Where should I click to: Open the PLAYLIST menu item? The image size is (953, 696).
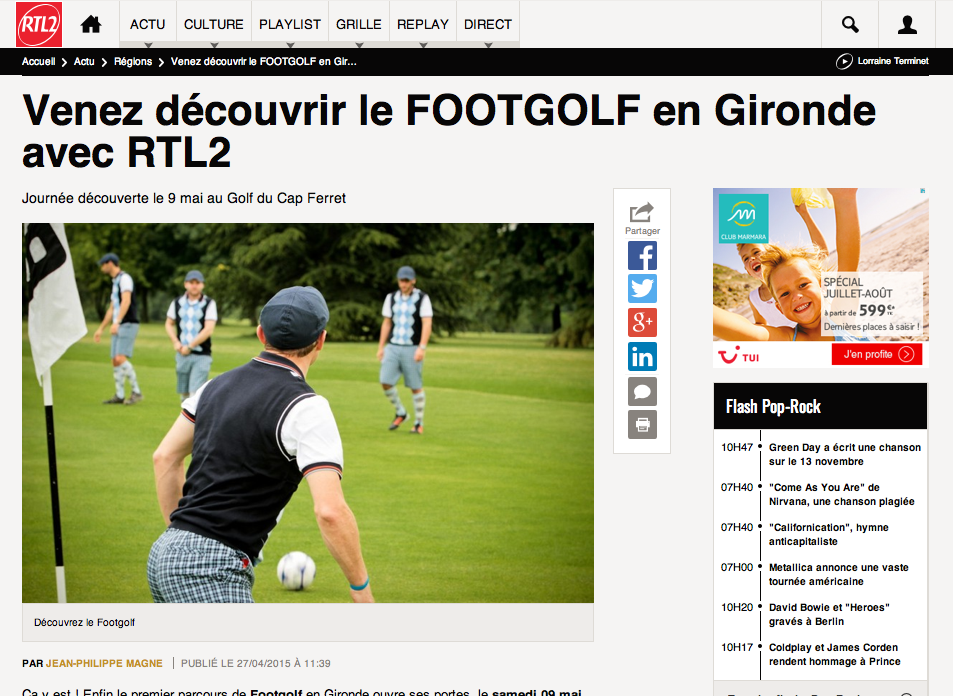[290, 24]
